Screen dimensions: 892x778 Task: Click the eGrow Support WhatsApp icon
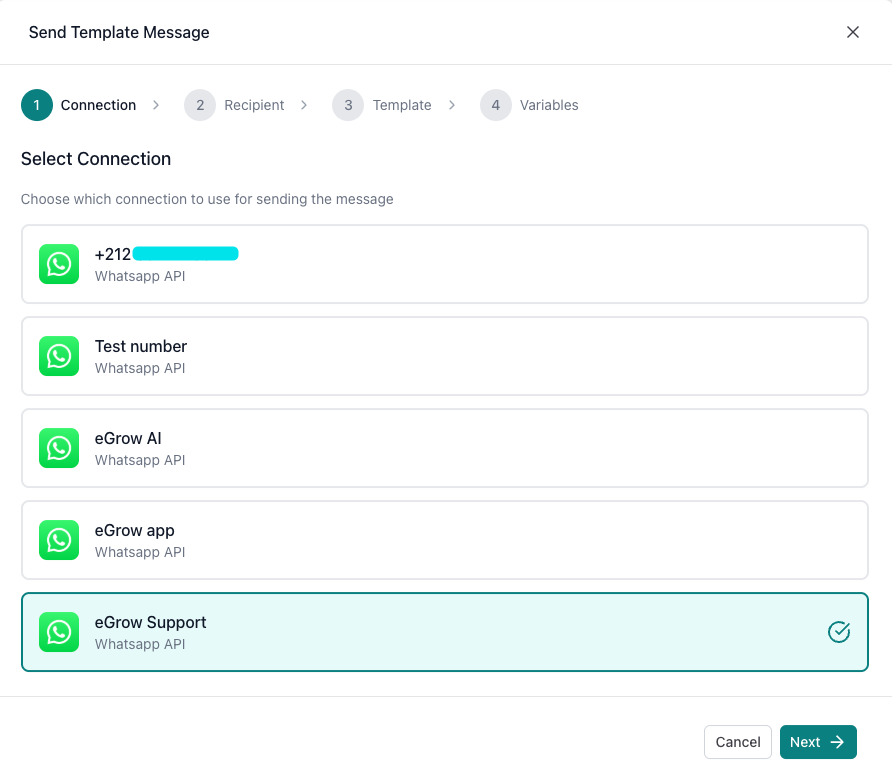coord(59,632)
